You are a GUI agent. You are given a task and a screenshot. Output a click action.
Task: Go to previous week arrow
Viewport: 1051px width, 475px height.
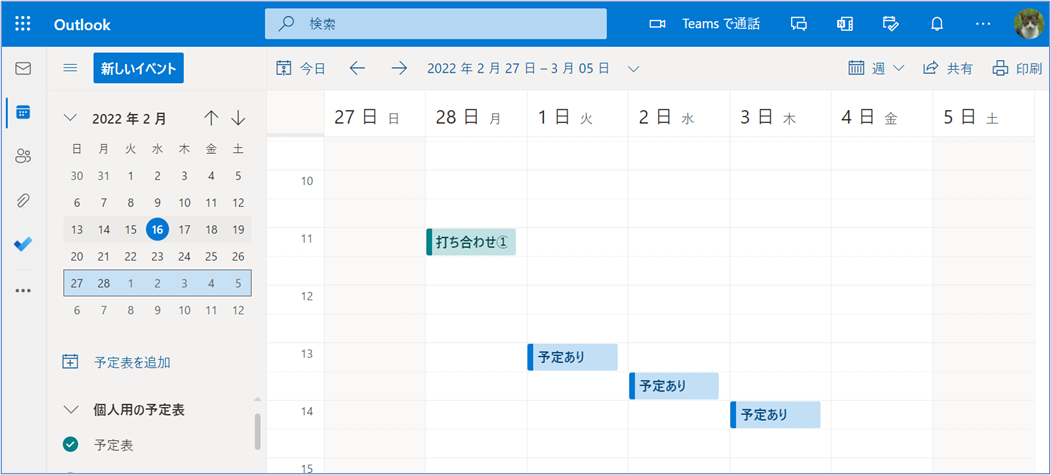click(x=357, y=68)
